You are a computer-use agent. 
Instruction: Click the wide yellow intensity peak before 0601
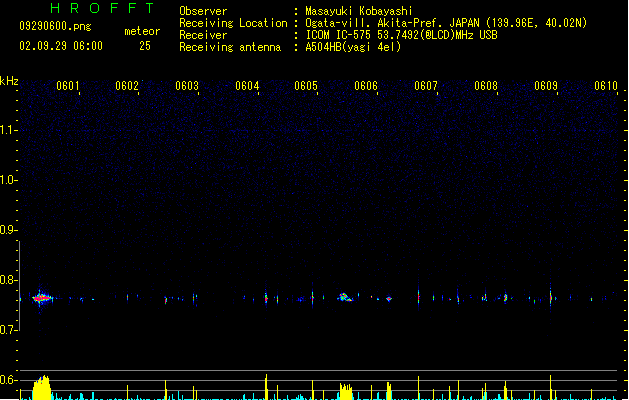tap(42, 388)
